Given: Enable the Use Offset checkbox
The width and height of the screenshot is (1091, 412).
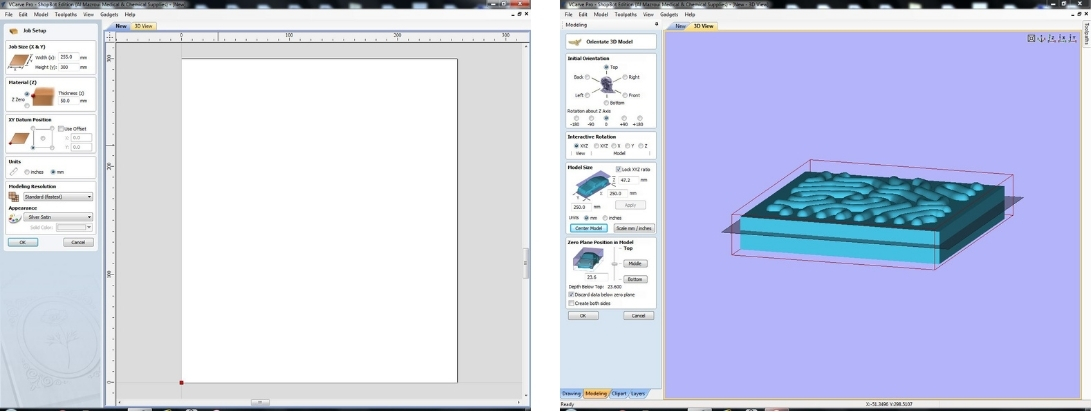Looking at the screenshot, I should click(60, 128).
